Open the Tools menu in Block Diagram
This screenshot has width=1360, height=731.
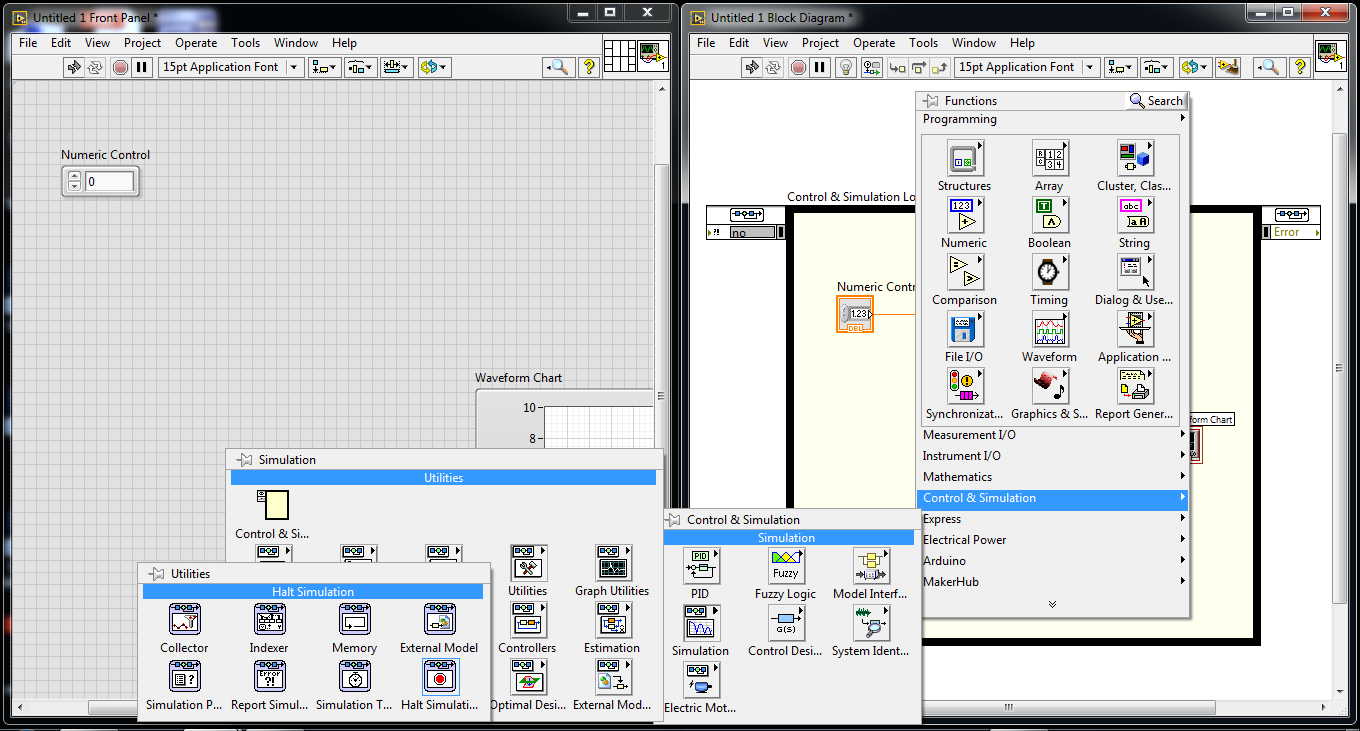[923, 43]
